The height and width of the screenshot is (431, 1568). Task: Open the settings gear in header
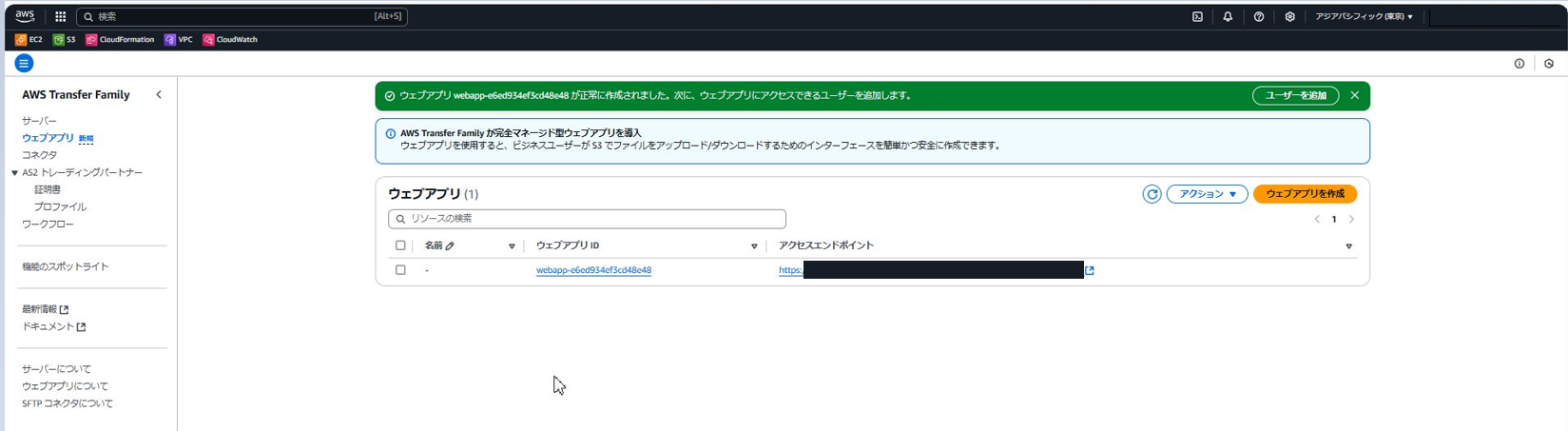[x=1289, y=16]
